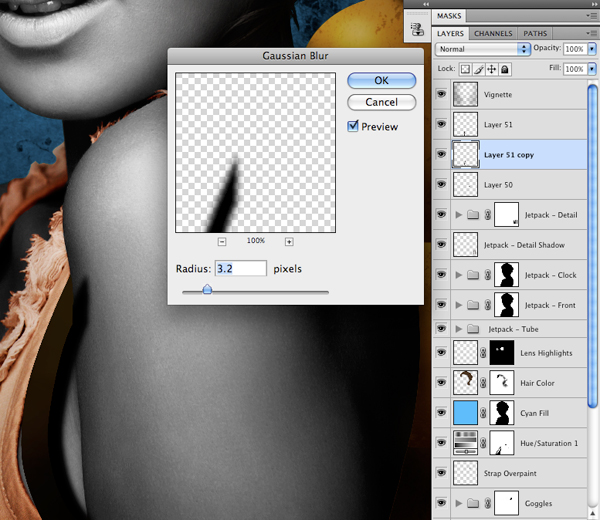
Task: Select the Hue/Saturation 1 layer mask
Action: click(502, 443)
